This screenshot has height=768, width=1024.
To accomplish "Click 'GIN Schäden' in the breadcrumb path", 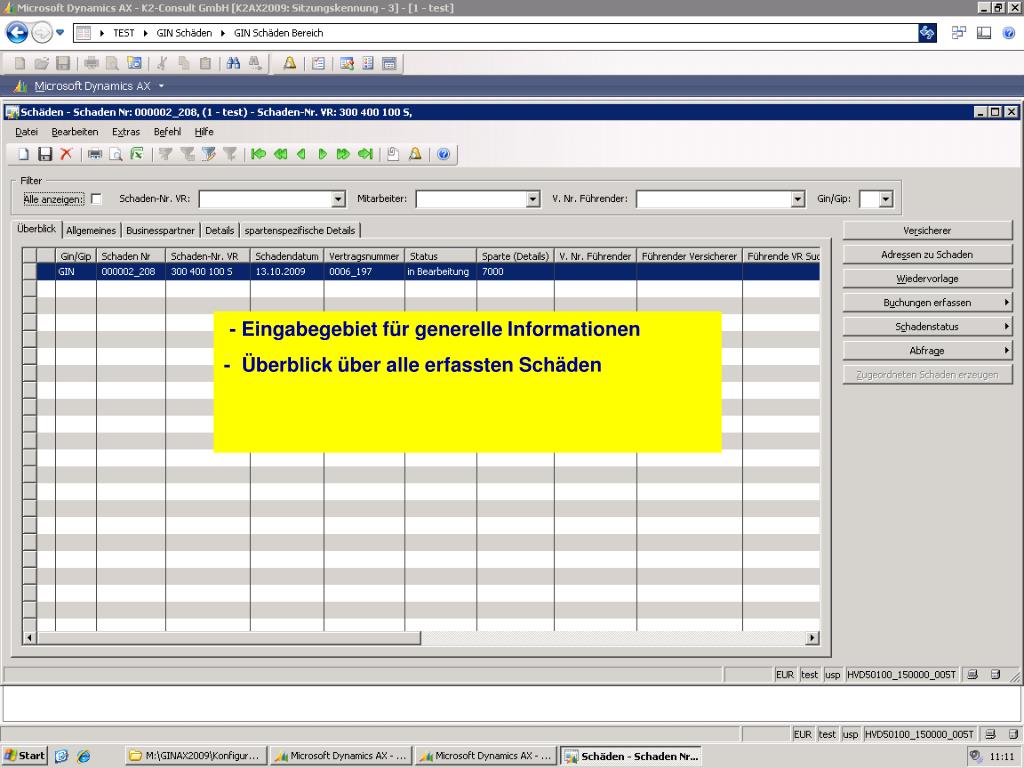I will [x=184, y=33].
